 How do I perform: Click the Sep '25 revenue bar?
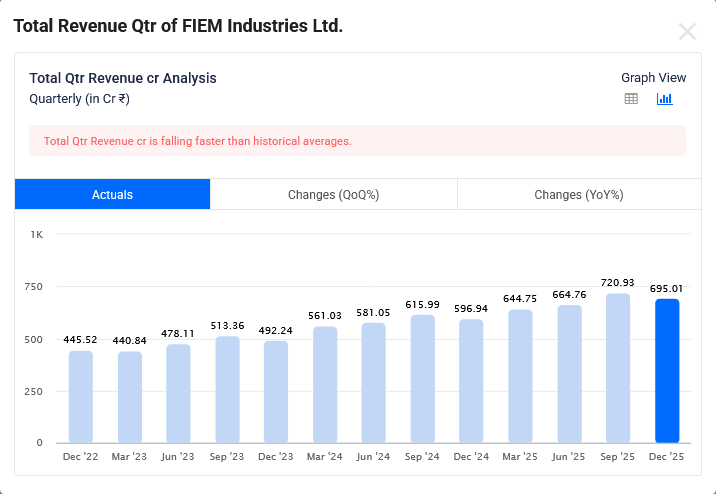pyautogui.click(x=618, y=368)
